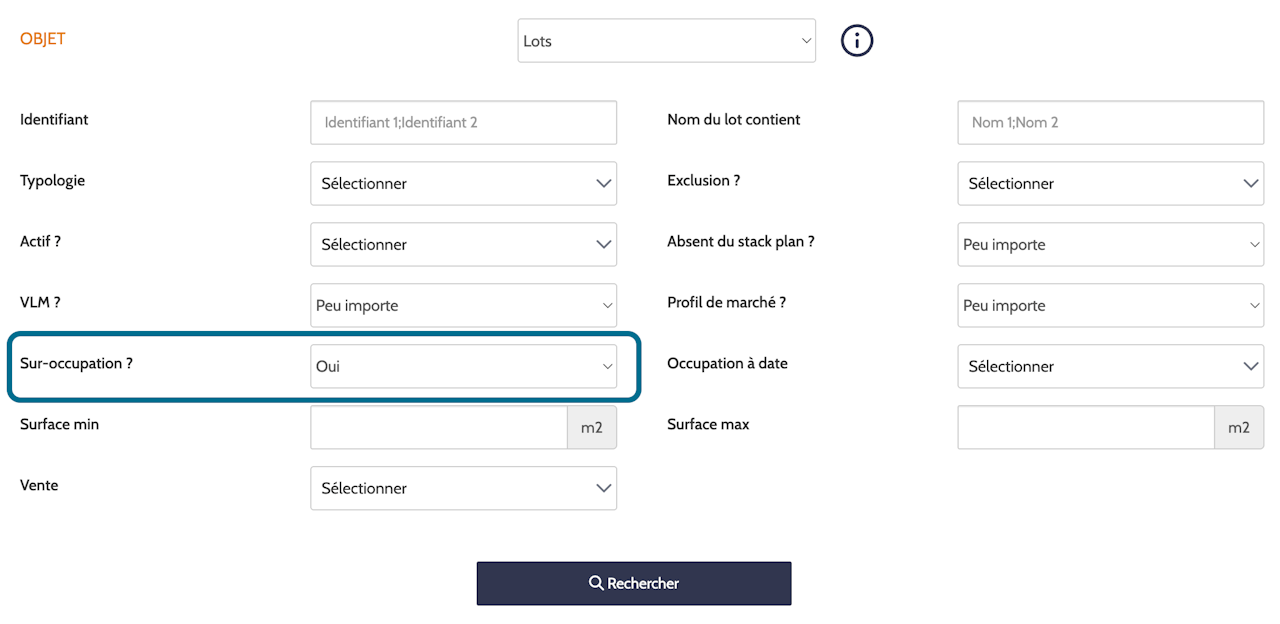
Task: Open Profil de marché dropdown
Action: 1110,305
